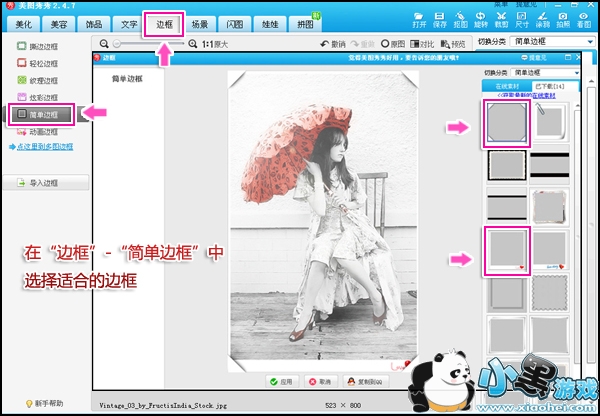Click the 旋转 (Rotate) icon
Viewport: 600px width, 416px height.
(x=478, y=16)
